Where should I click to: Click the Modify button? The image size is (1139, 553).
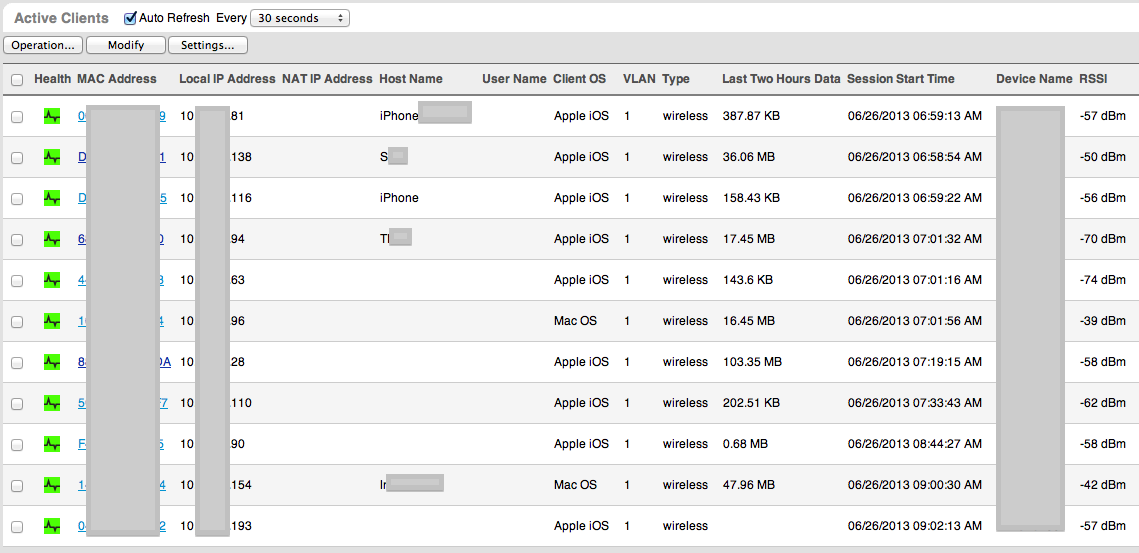pyautogui.click(x=126, y=45)
